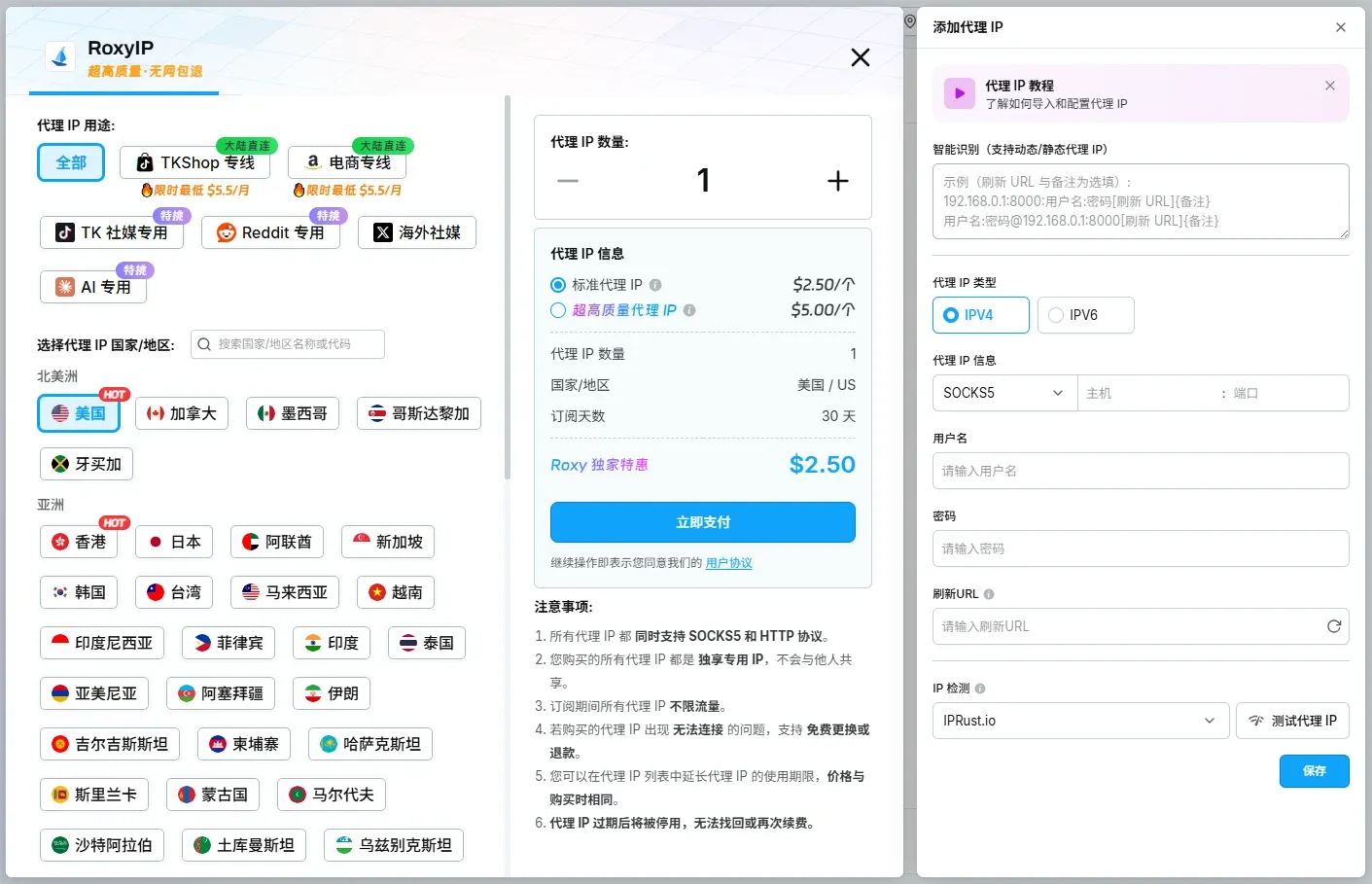The width and height of the screenshot is (1372, 884).
Task: Select 台湾 region chip
Action: pos(174,592)
